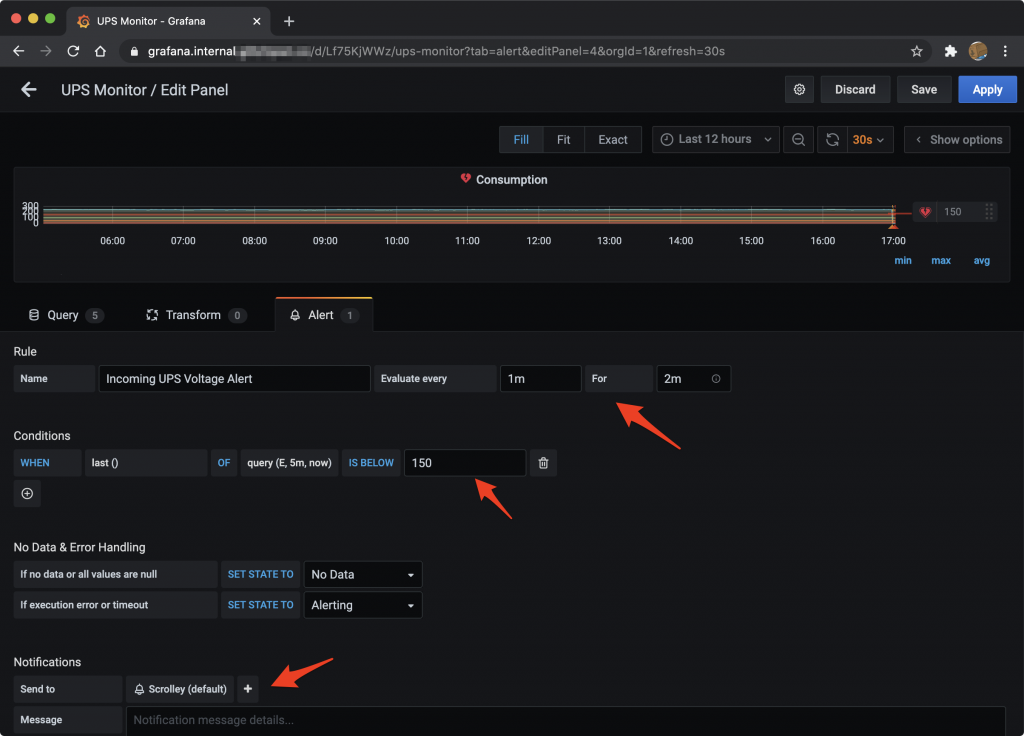1024x736 pixels.
Task: Click the Chrome extensions puzzle icon
Action: pos(950,51)
